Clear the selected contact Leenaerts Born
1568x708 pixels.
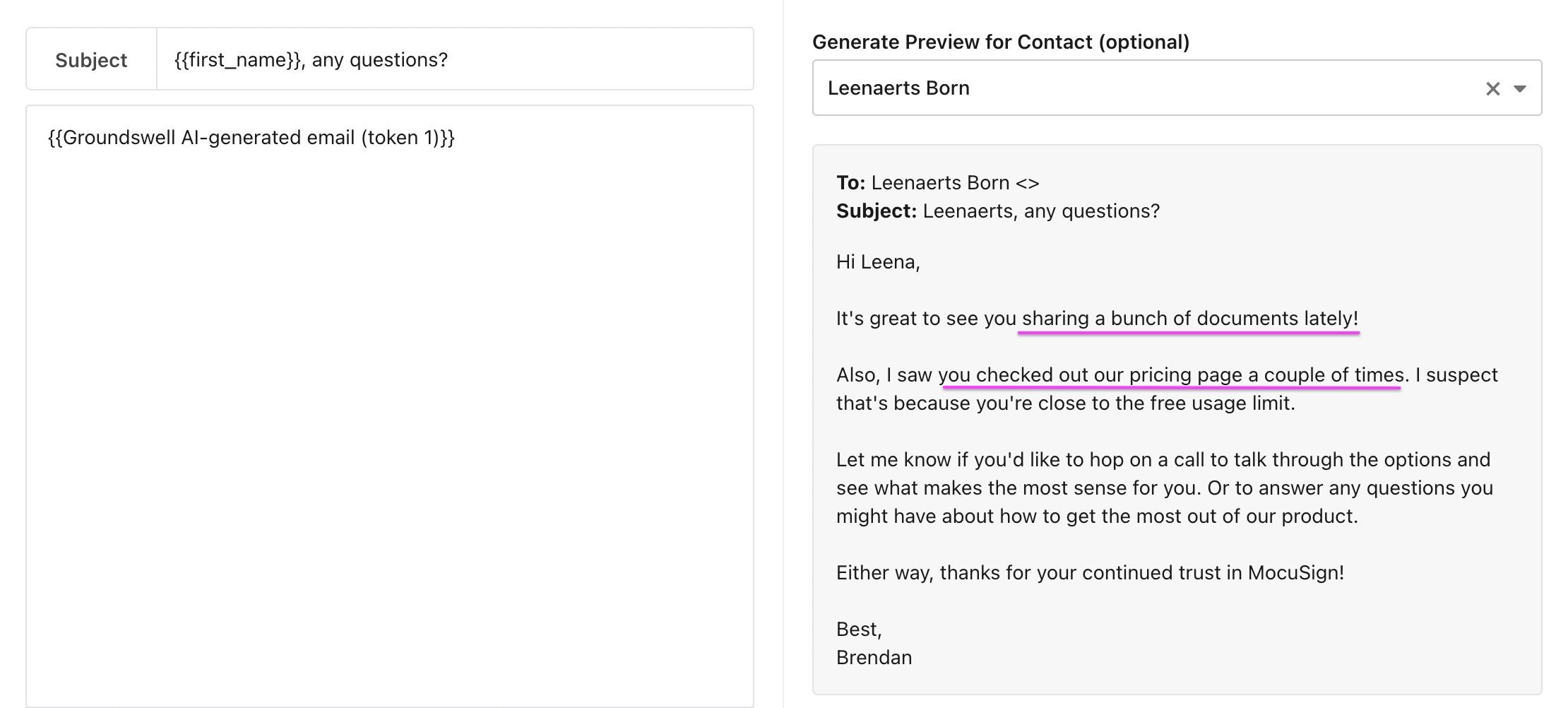pos(1492,88)
